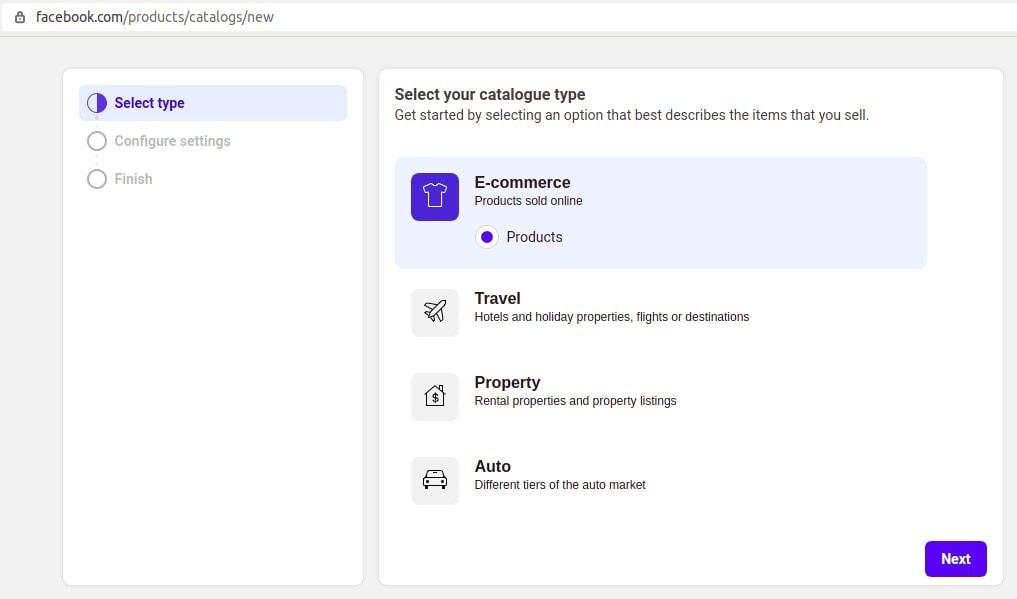Click the lock icon in address bar
Image resolution: width=1017 pixels, height=599 pixels.
[20, 17]
